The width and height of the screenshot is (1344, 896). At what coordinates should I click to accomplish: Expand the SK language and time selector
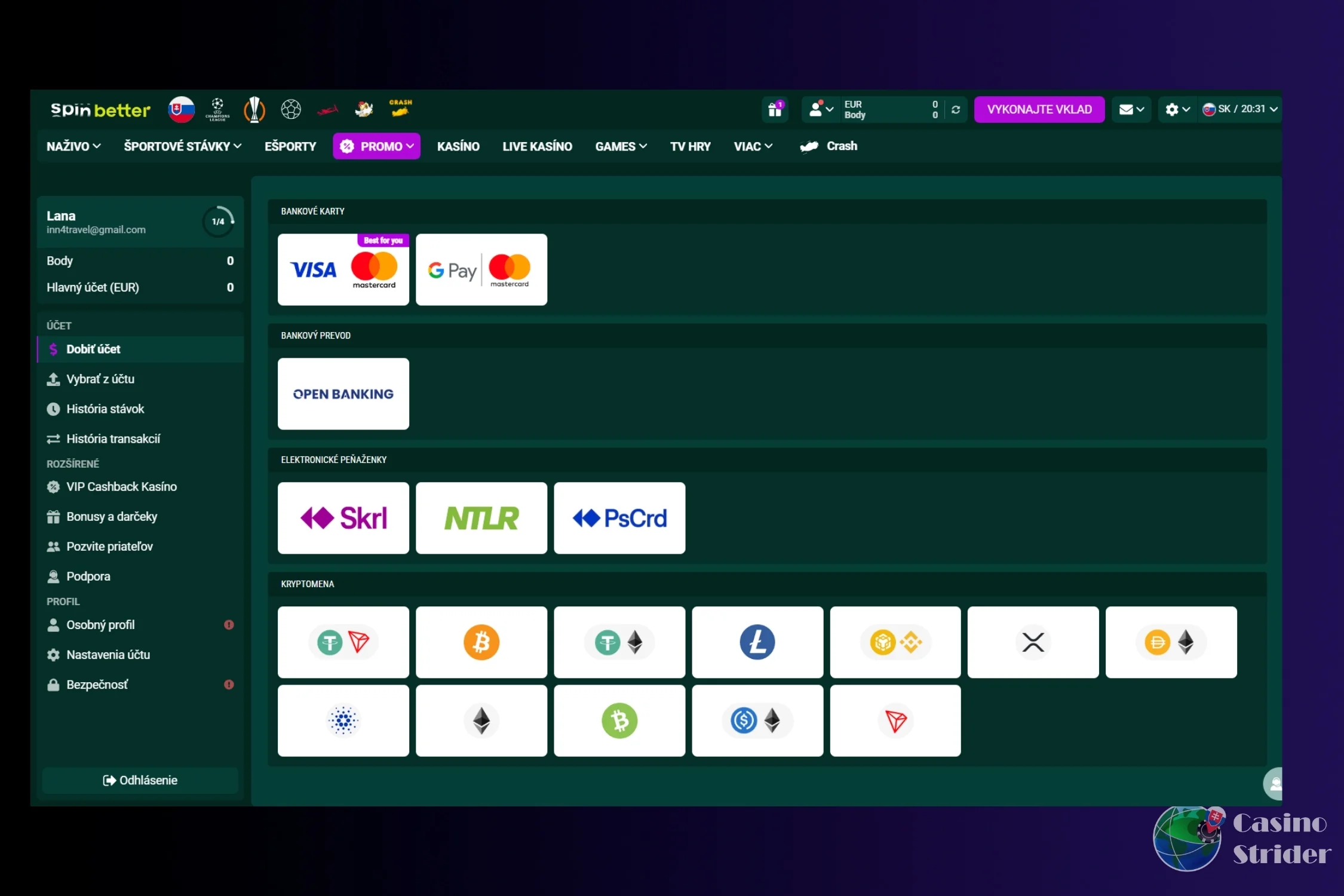[1239, 109]
